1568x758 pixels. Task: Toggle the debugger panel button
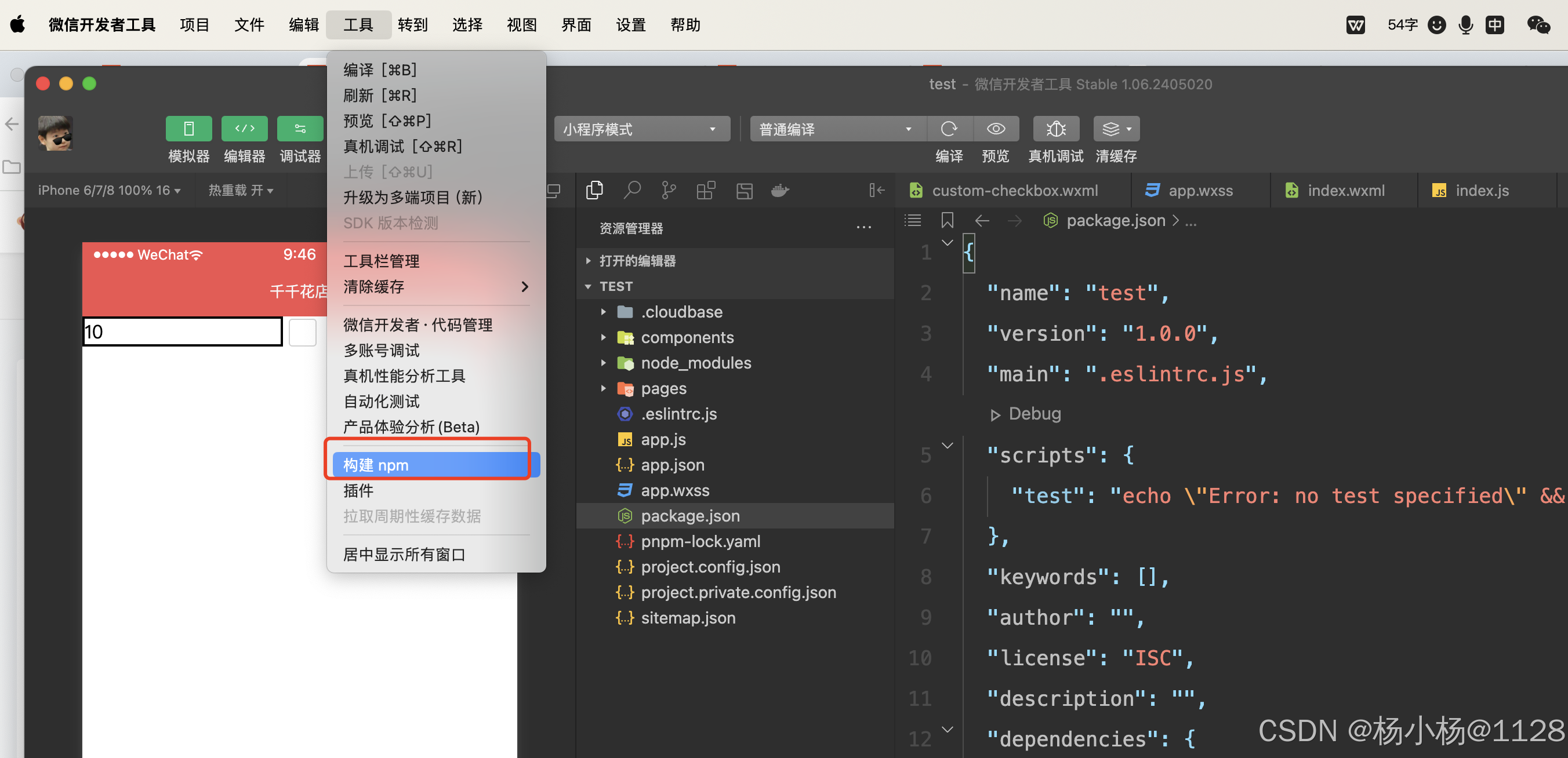299,128
